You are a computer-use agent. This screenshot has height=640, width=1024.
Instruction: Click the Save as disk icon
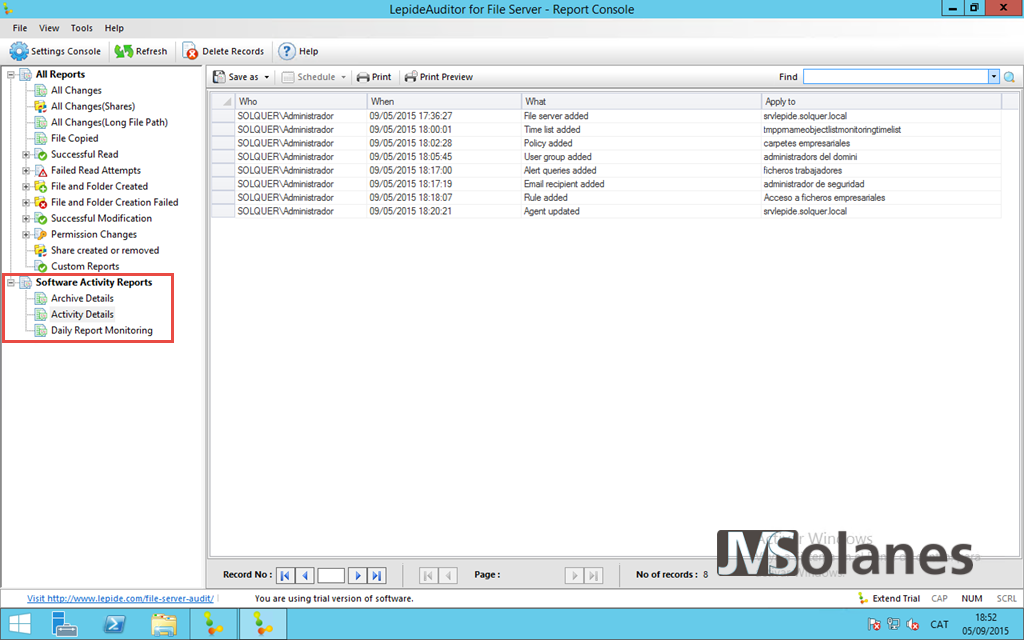coord(219,76)
